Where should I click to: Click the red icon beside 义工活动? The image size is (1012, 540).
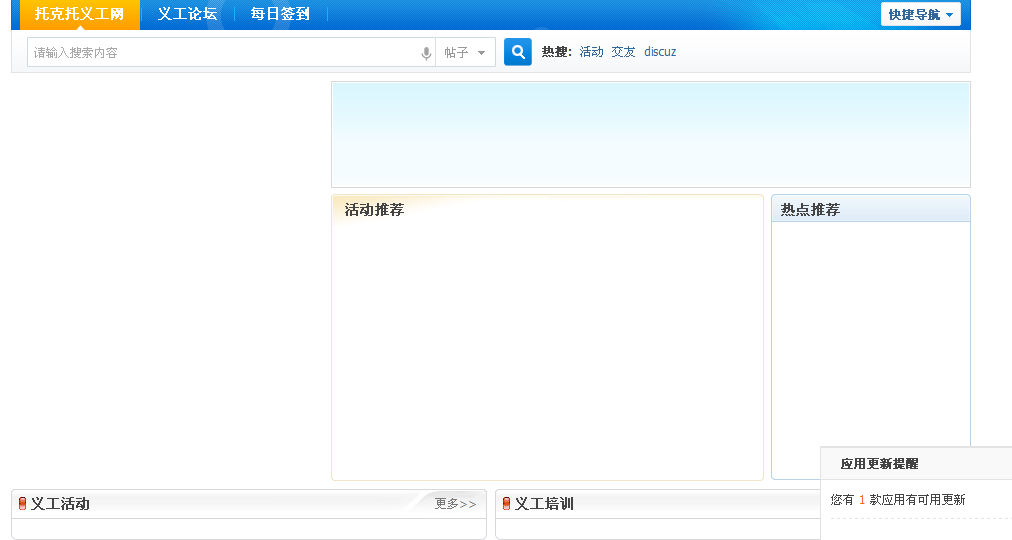(x=23, y=504)
